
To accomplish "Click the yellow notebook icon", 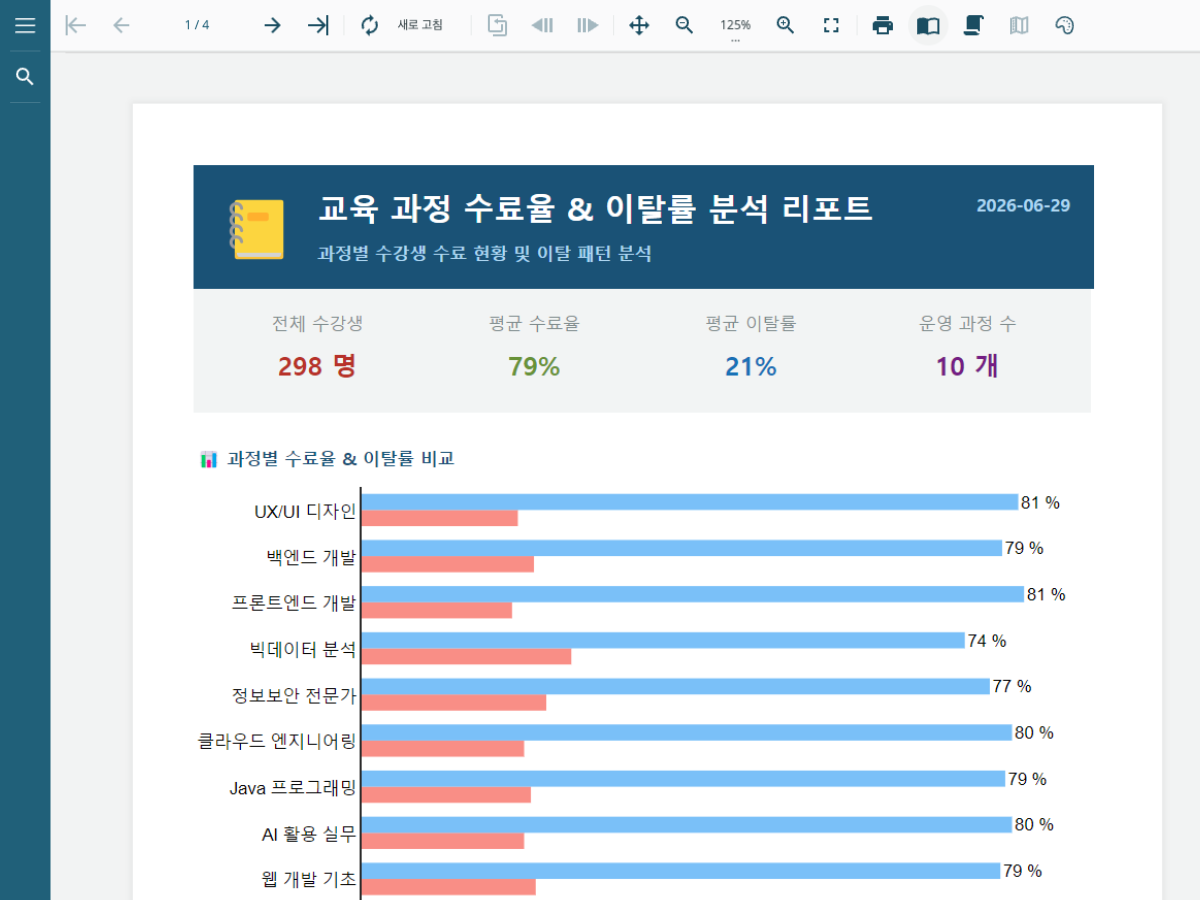I will pyautogui.click(x=257, y=230).
